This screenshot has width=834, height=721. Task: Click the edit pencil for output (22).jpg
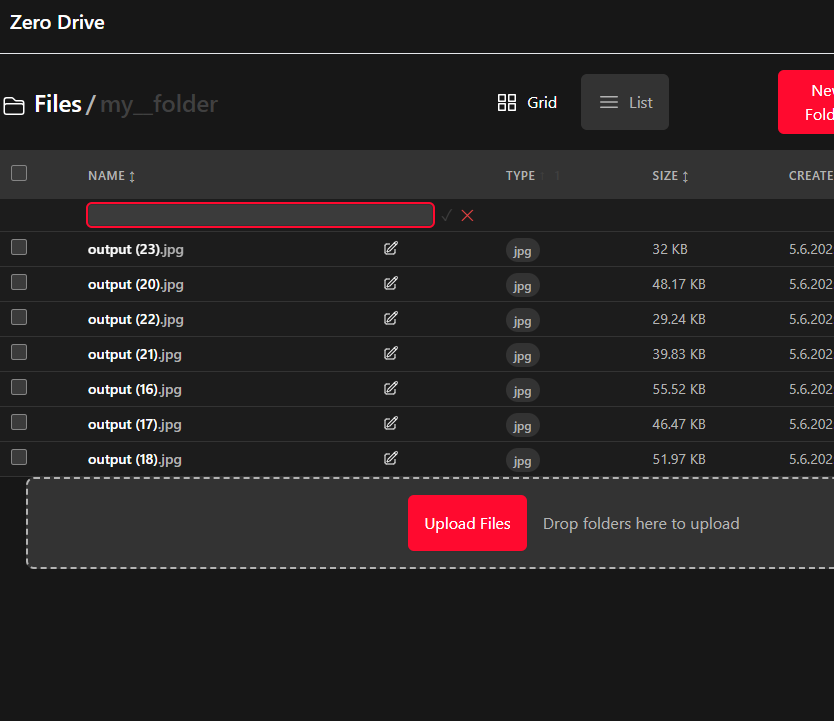(391, 318)
